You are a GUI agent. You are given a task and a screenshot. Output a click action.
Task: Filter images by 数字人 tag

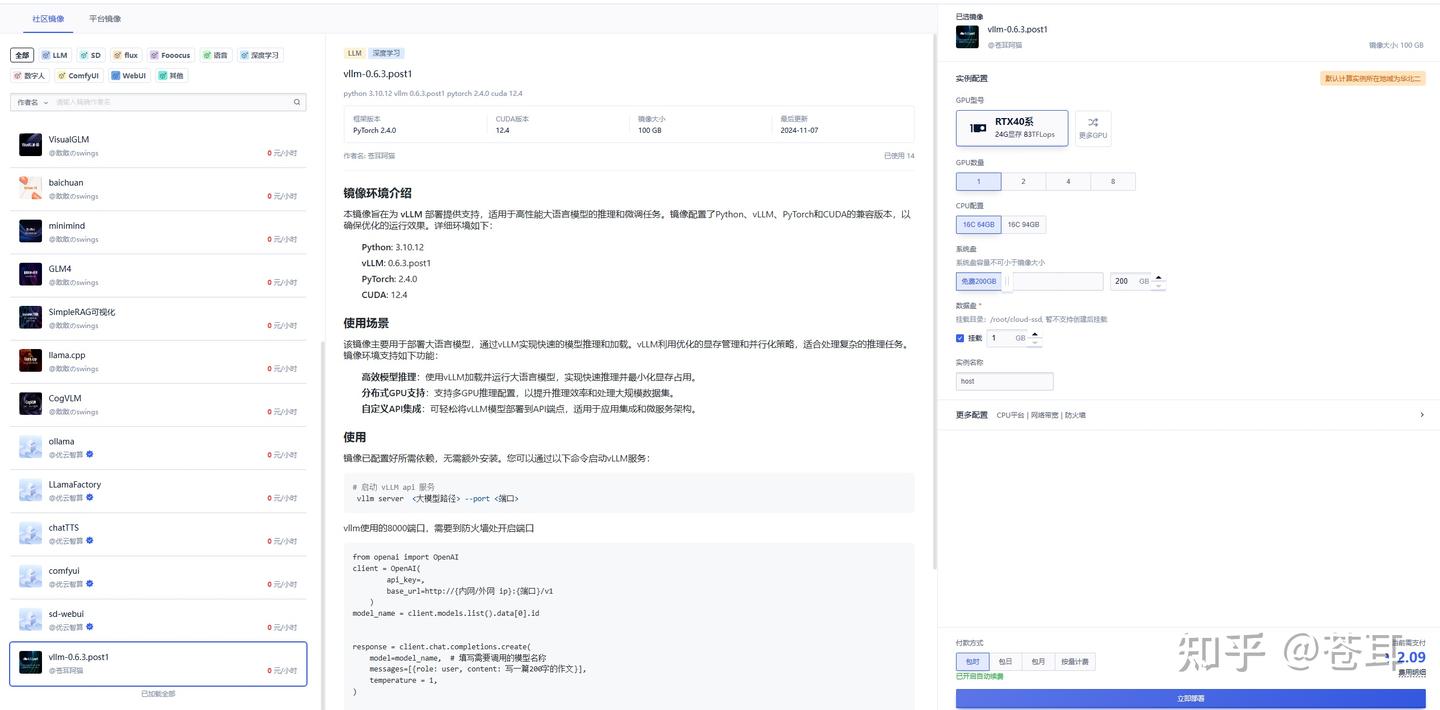coord(30,75)
